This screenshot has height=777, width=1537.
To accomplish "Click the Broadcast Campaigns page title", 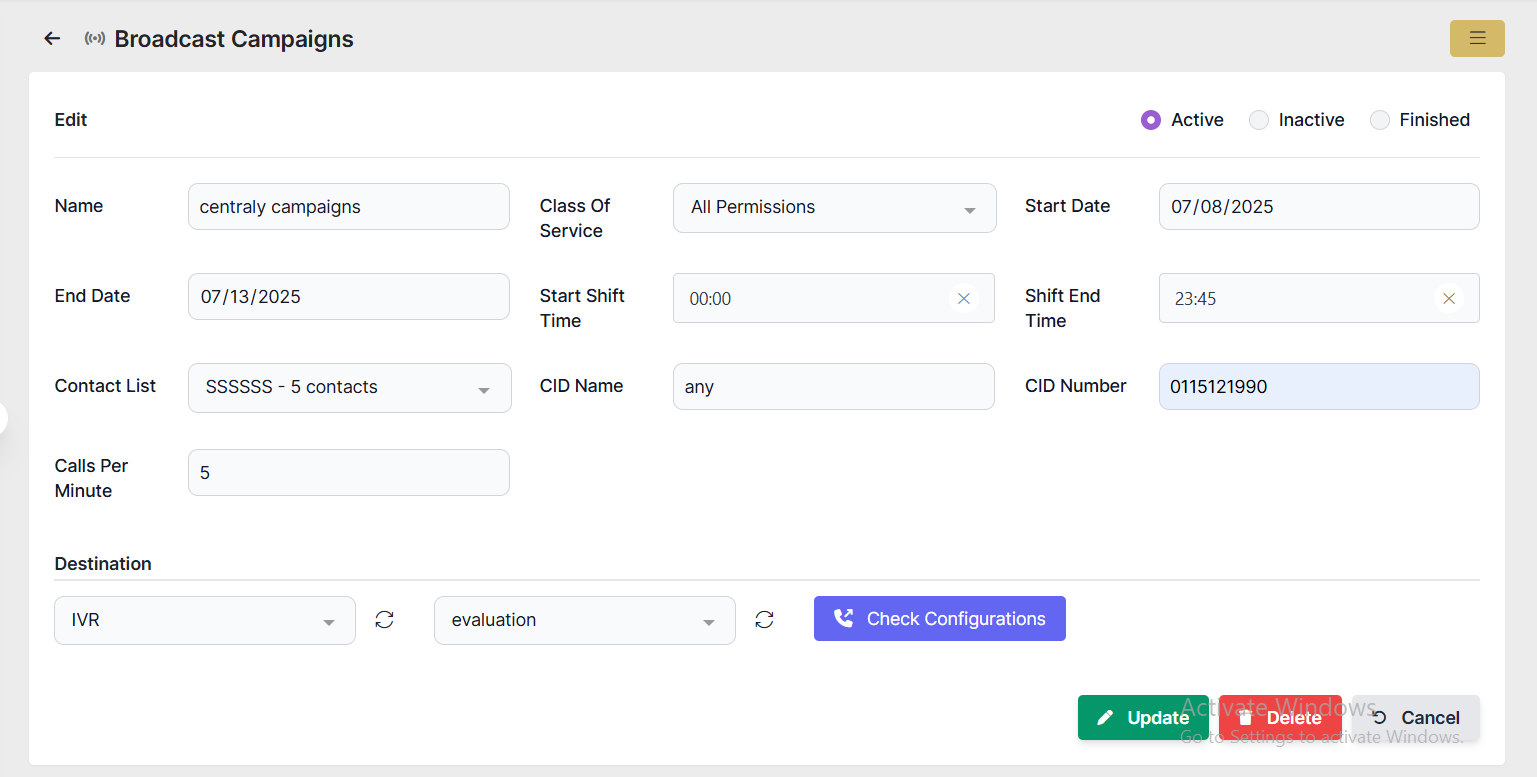I will coord(234,39).
